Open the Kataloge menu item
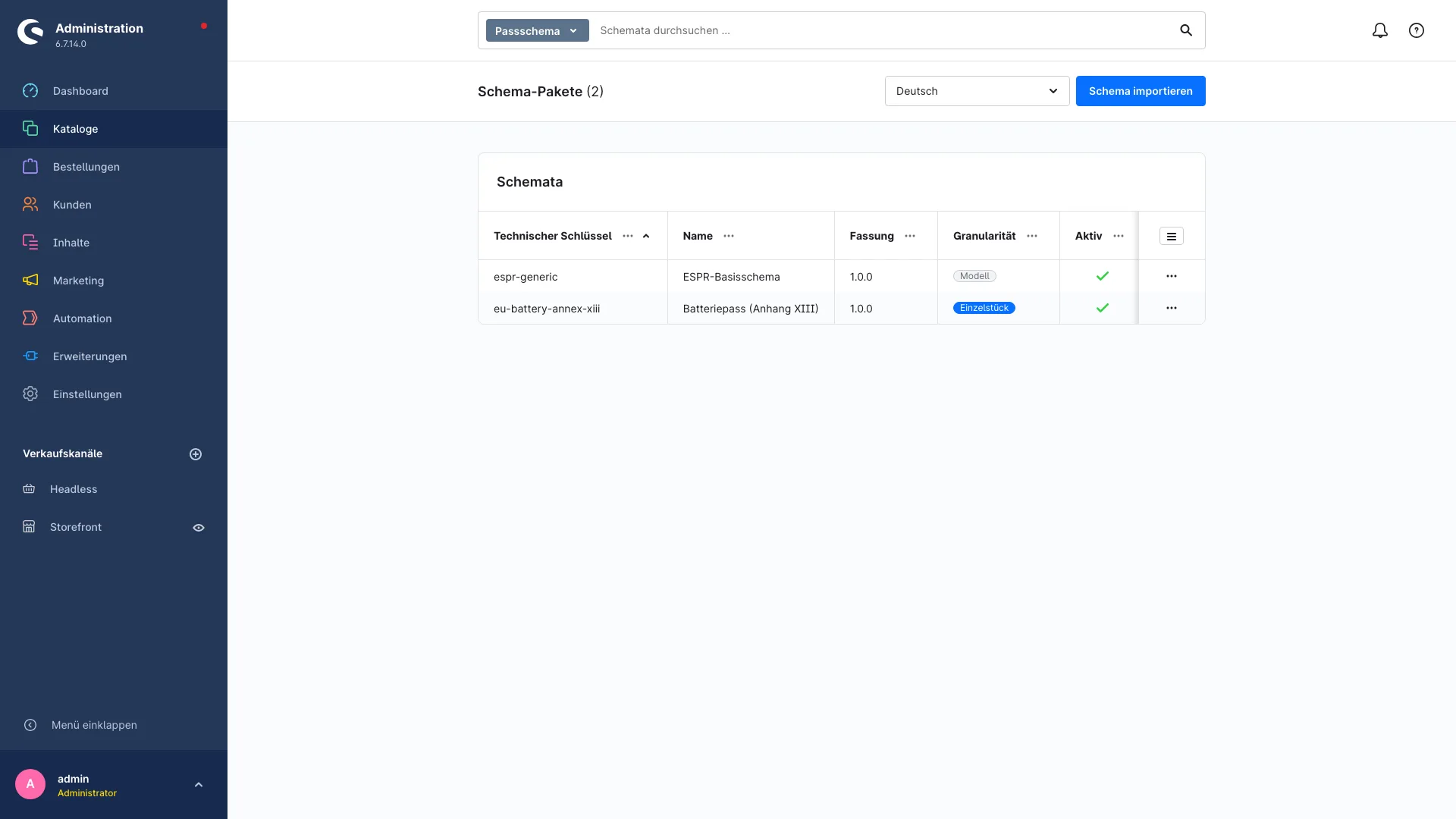Image resolution: width=1456 pixels, height=819 pixels. 114,129
